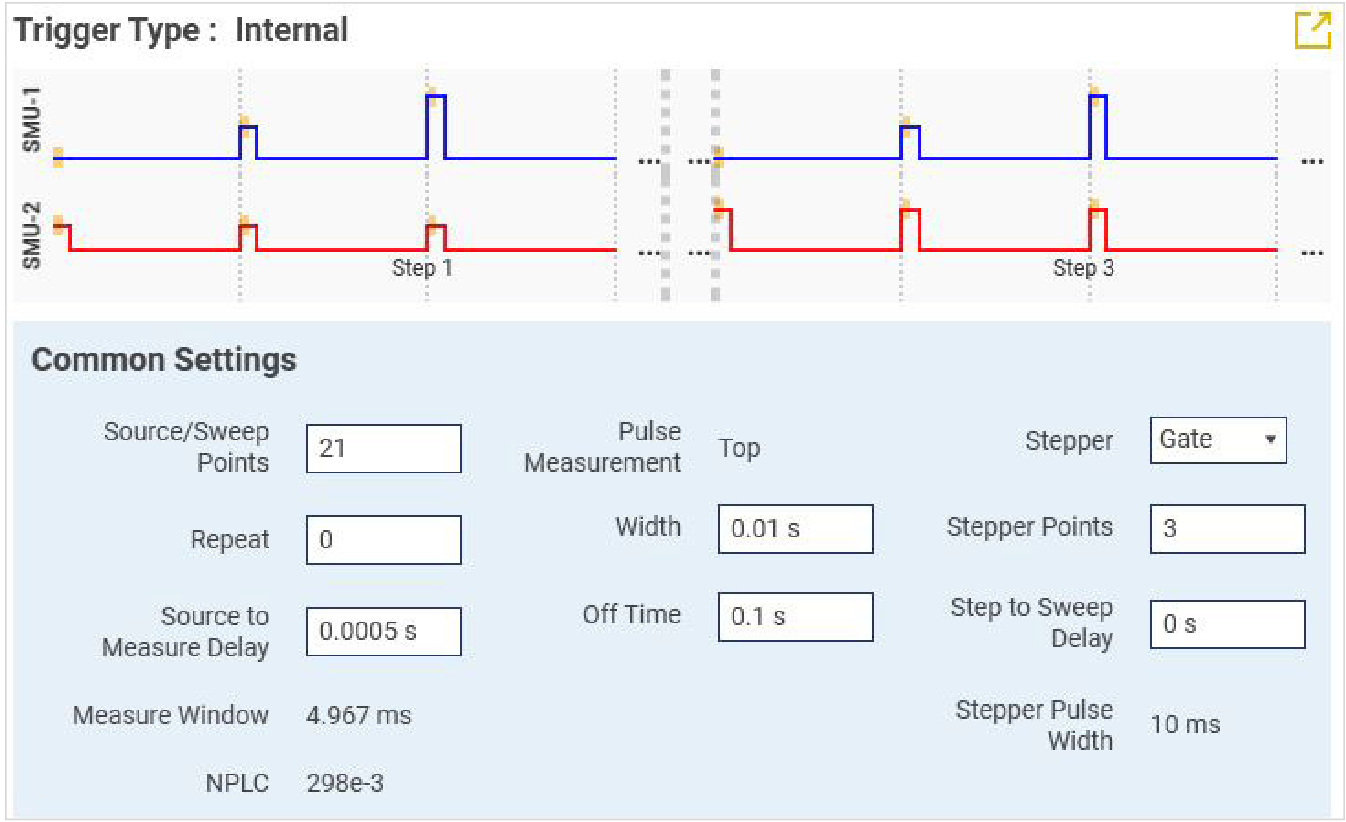This screenshot has height=822, width=1346.
Task: Select the Step to Sweep Delay field
Action: (1227, 625)
